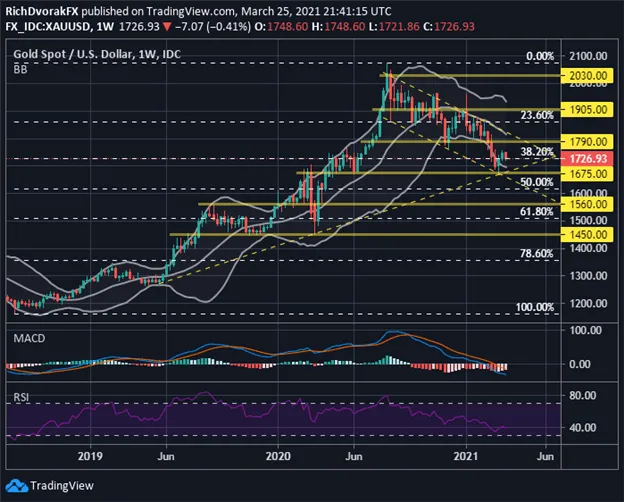Click the 1200.00 price axis value

588,304
